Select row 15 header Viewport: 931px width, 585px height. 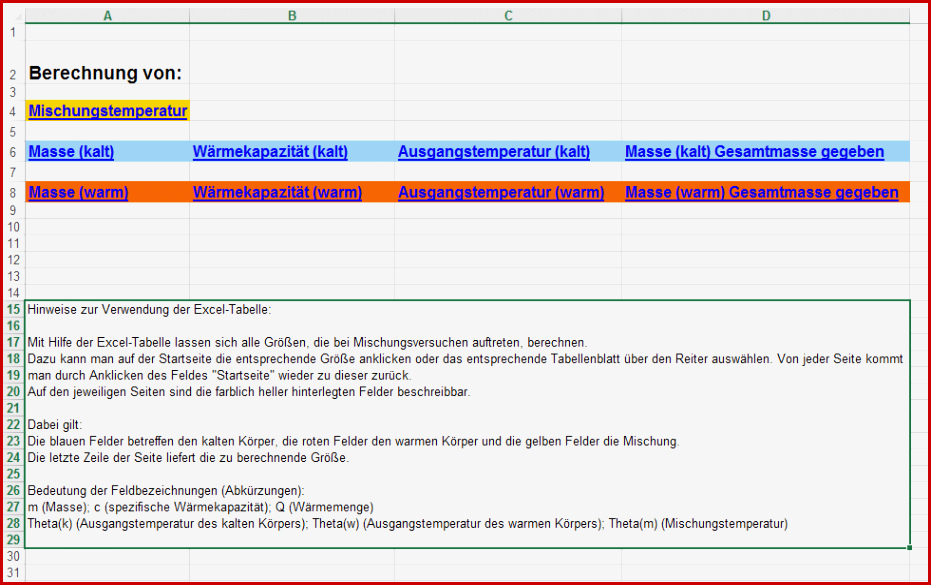point(13,309)
